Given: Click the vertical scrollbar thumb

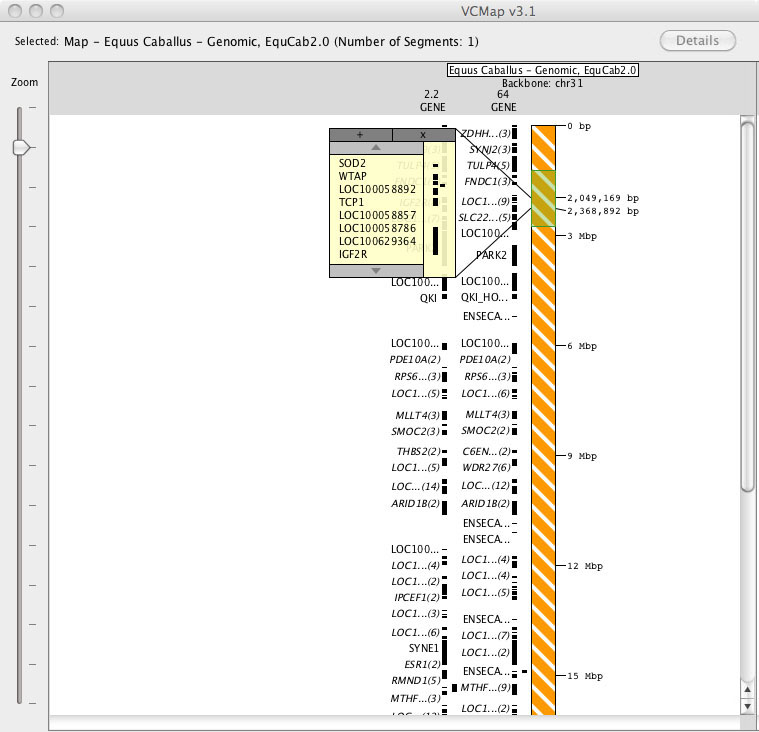Looking at the screenshot, I should pyautogui.click(x=747, y=307).
